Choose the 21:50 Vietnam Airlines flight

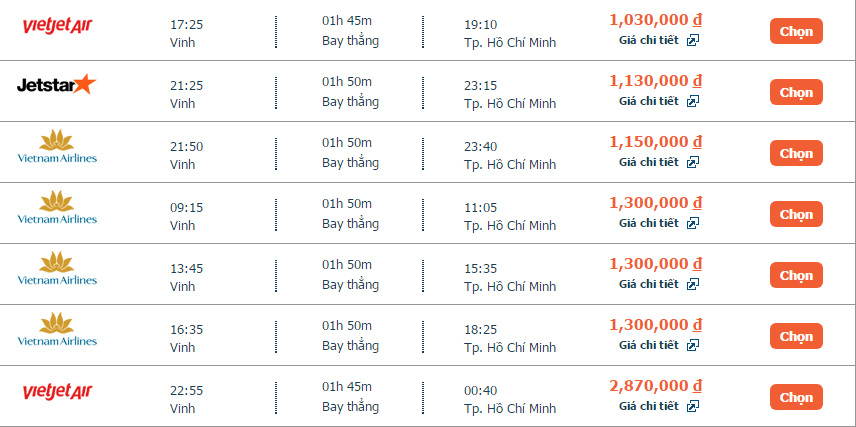click(x=796, y=153)
